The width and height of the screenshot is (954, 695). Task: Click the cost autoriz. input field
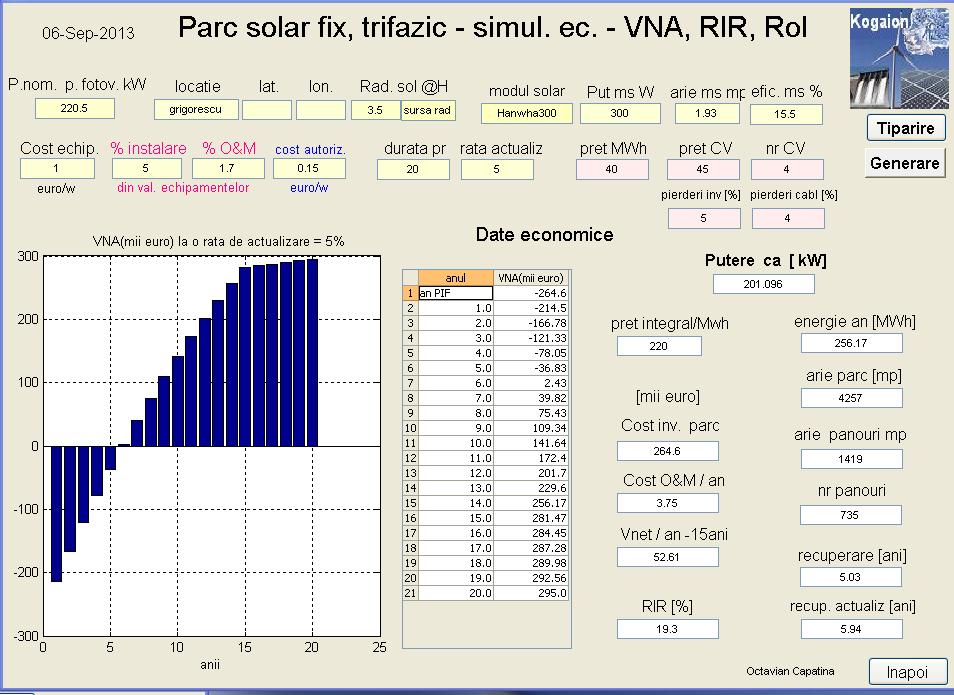coord(309,169)
